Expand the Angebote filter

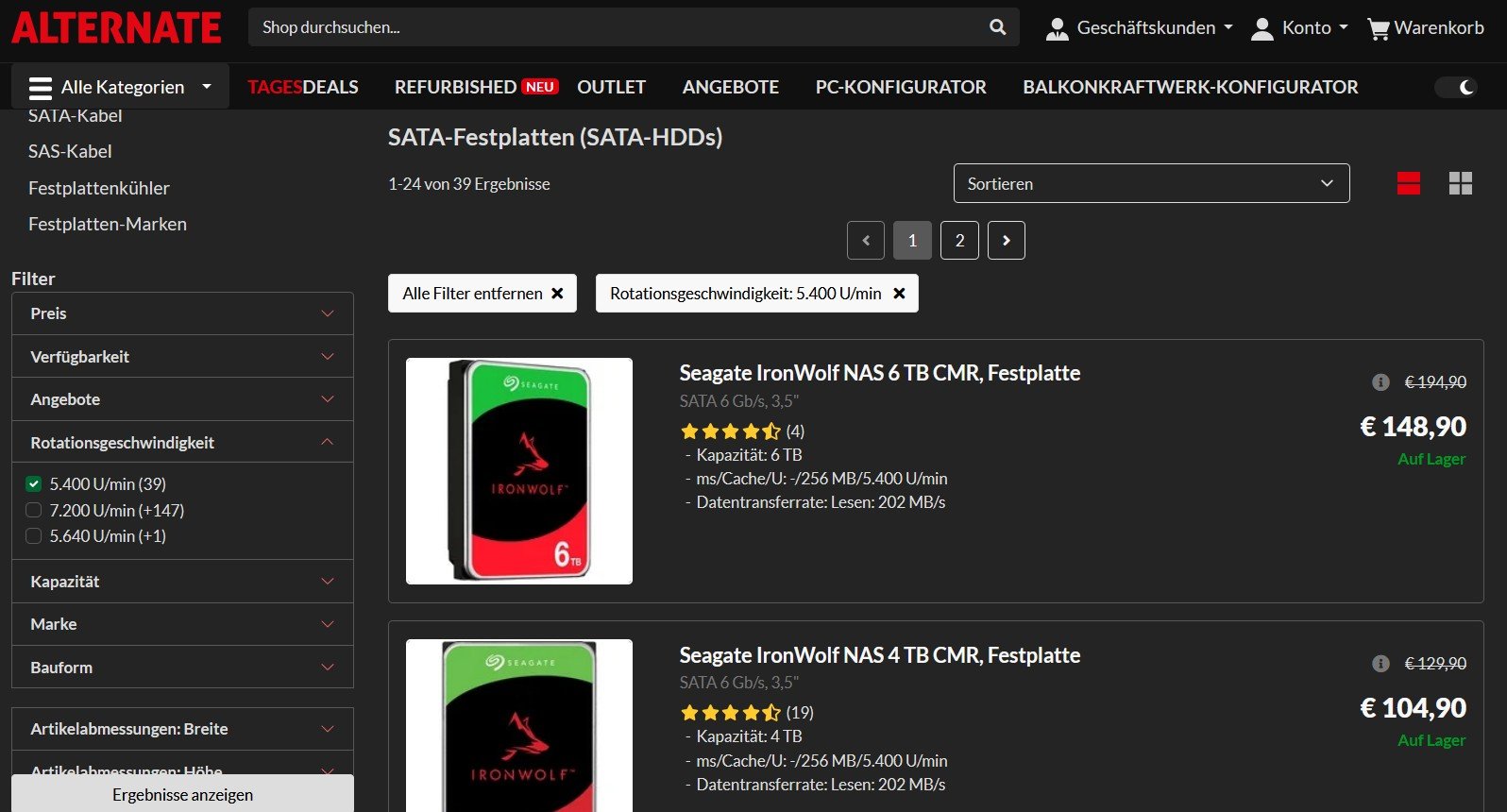[182, 399]
